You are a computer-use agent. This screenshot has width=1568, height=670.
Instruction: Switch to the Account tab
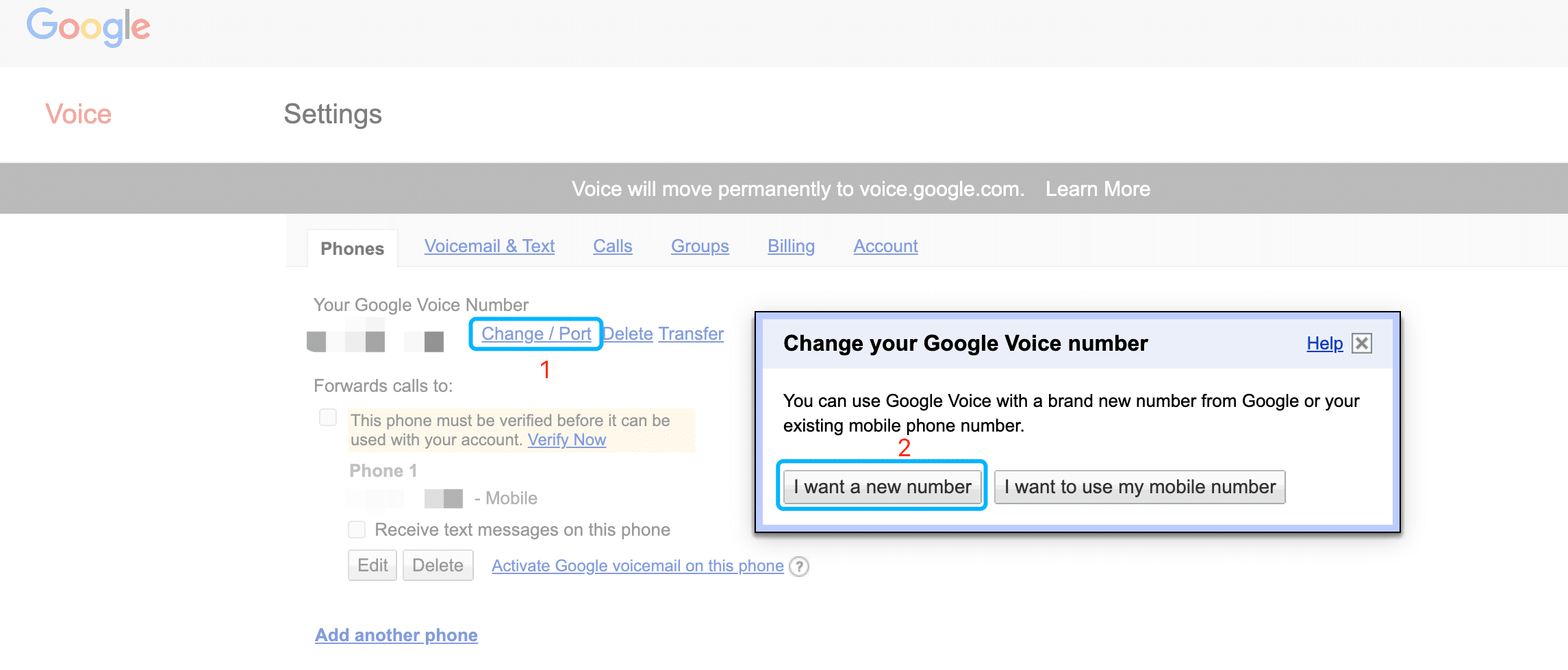(885, 246)
